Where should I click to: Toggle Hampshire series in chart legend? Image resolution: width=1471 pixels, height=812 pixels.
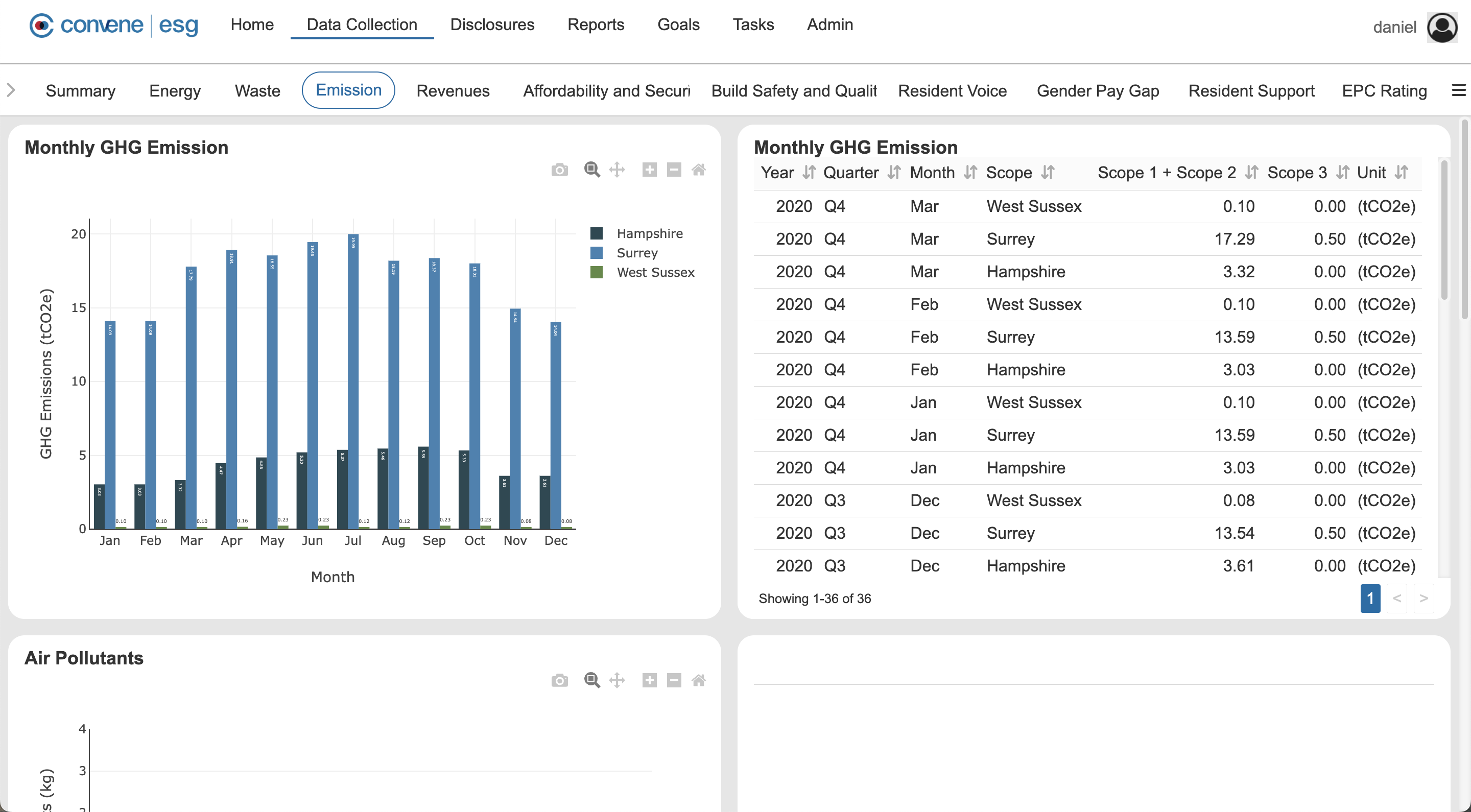coord(649,233)
